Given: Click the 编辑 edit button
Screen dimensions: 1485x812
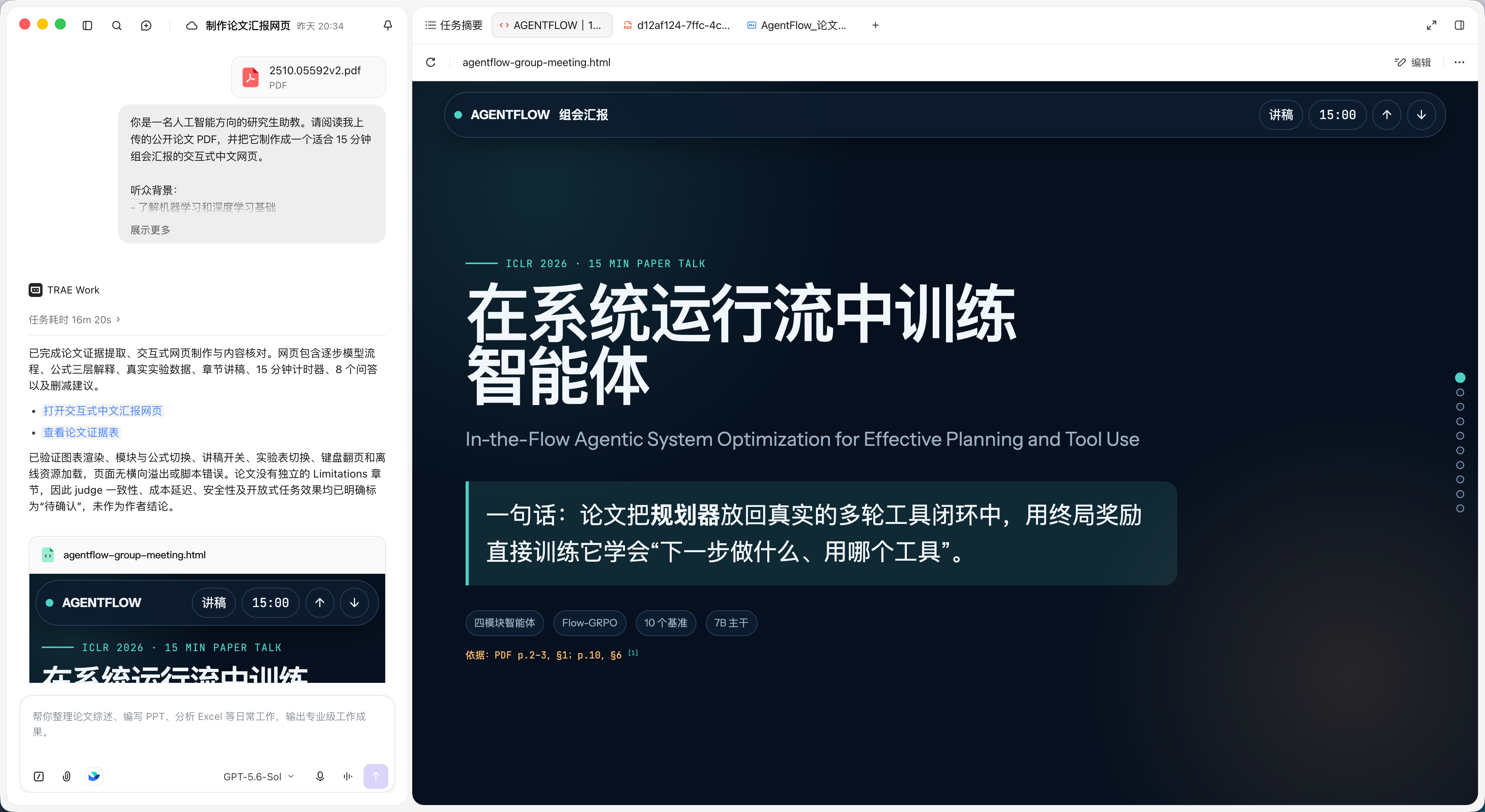Looking at the screenshot, I should click(1412, 62).
